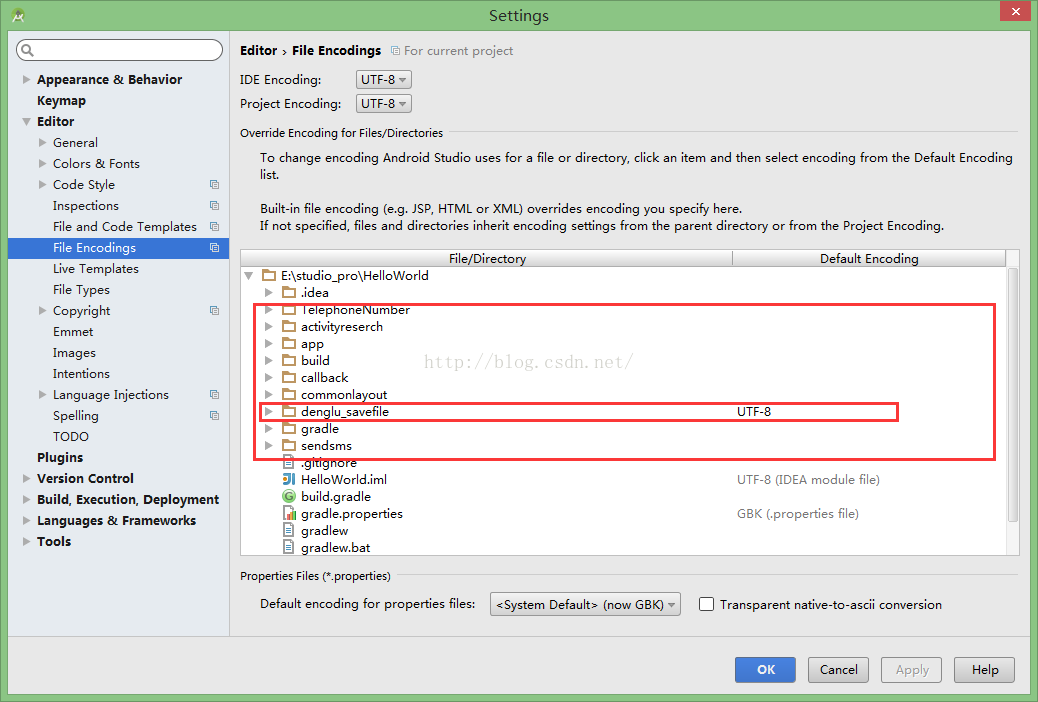
Task: Click inside the settings search field
Action: point(119,50)
